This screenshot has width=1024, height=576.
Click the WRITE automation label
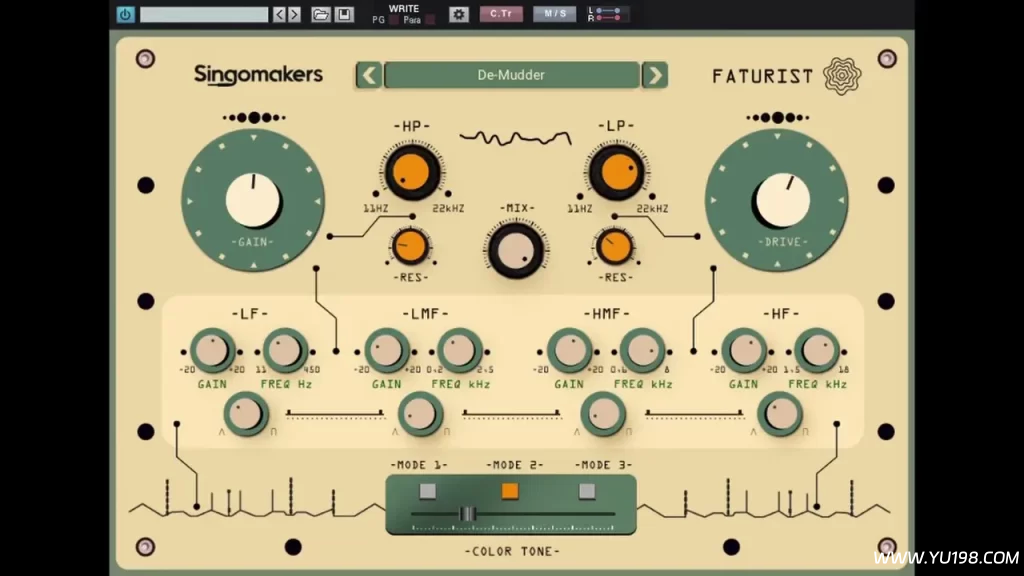tap(406, 8)
